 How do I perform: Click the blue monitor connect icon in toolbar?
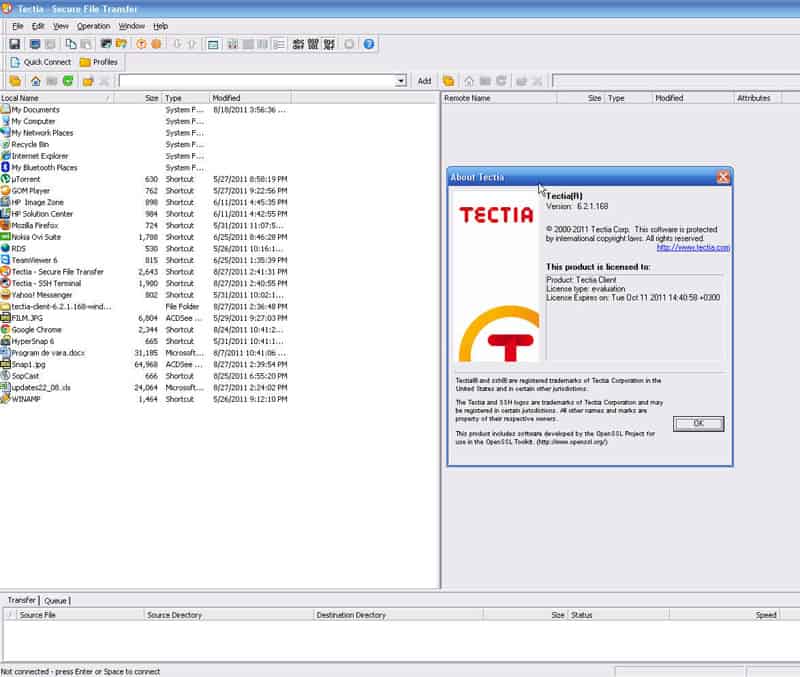(x=35, y=44)
